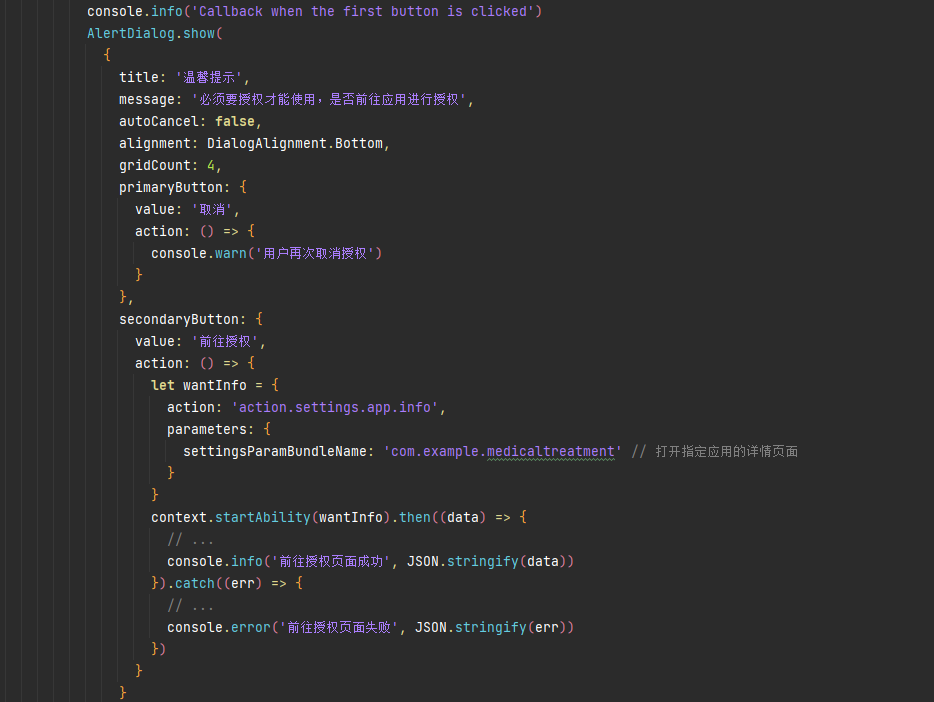
Task: Click the primaryButton key
Action: click(170, 188)
